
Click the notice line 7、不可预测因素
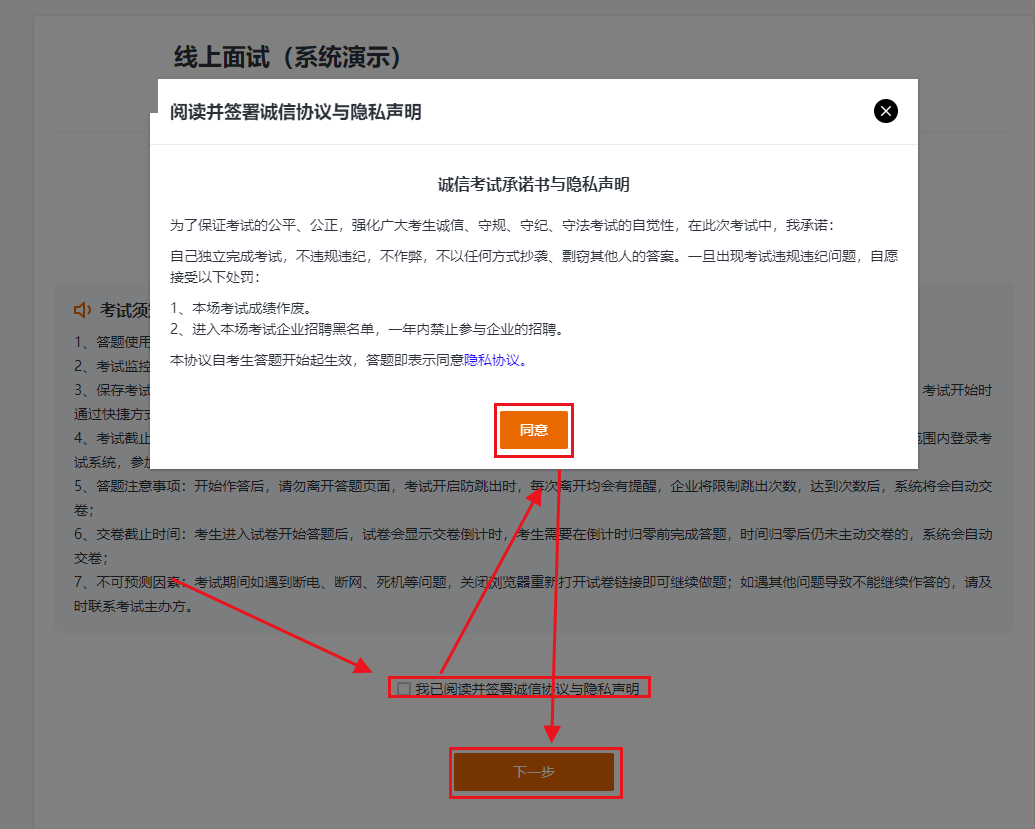coord(533,594)
